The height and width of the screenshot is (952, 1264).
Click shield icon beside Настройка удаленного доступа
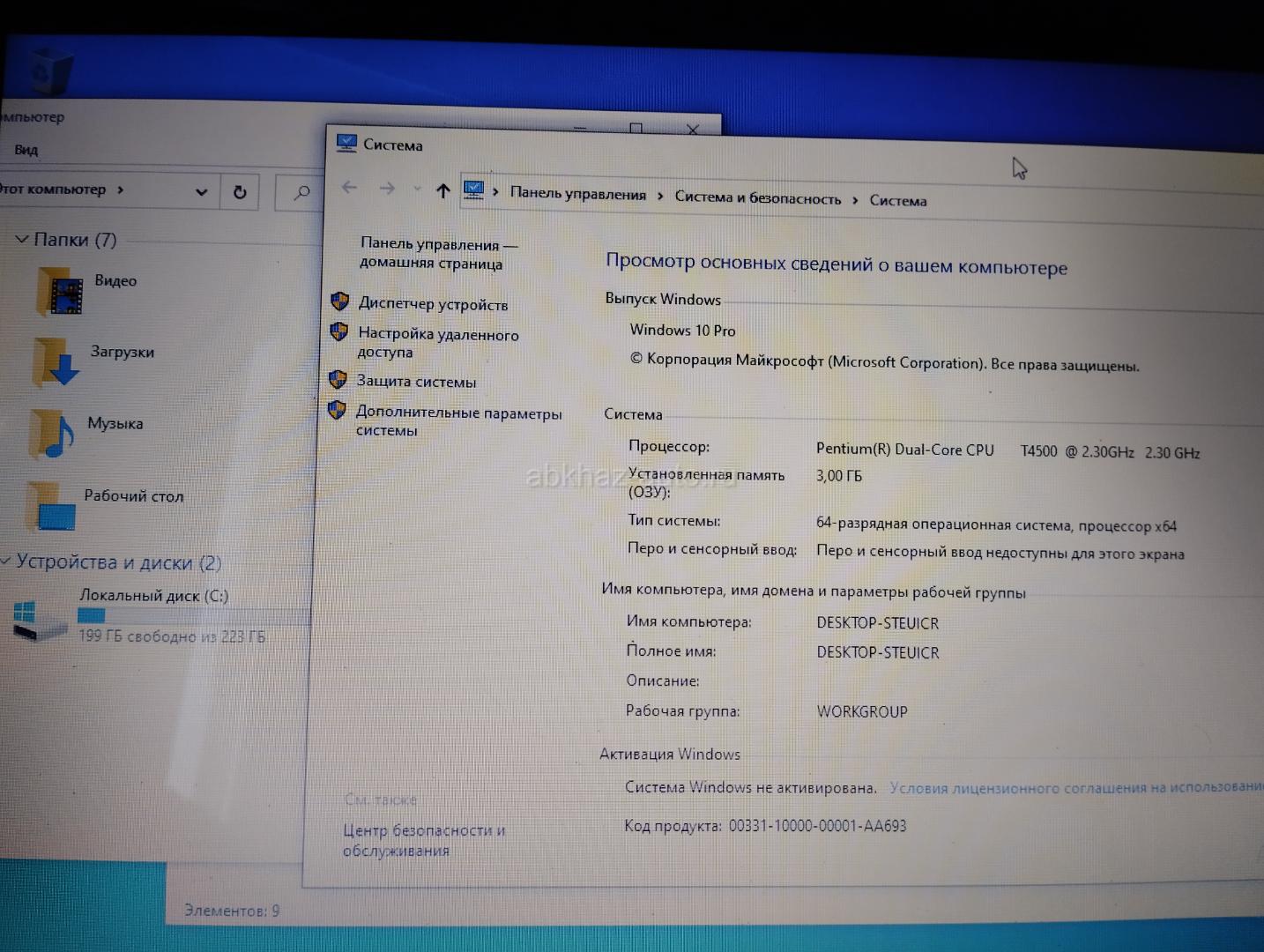[338, 331]
